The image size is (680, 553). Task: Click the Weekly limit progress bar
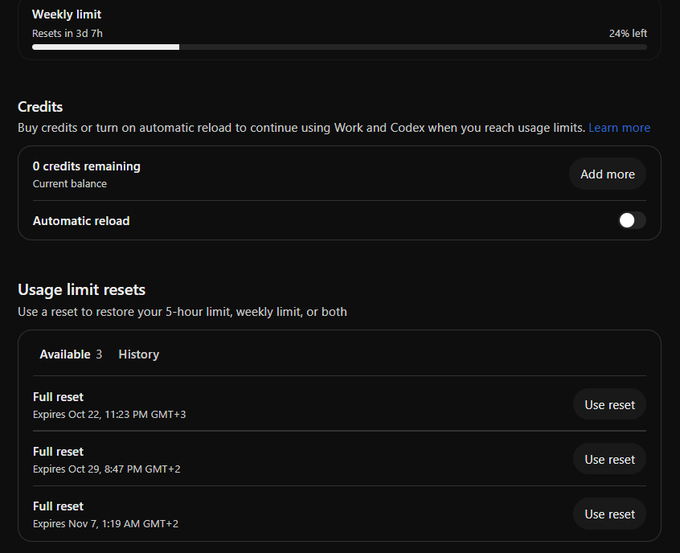pos(339,47)
